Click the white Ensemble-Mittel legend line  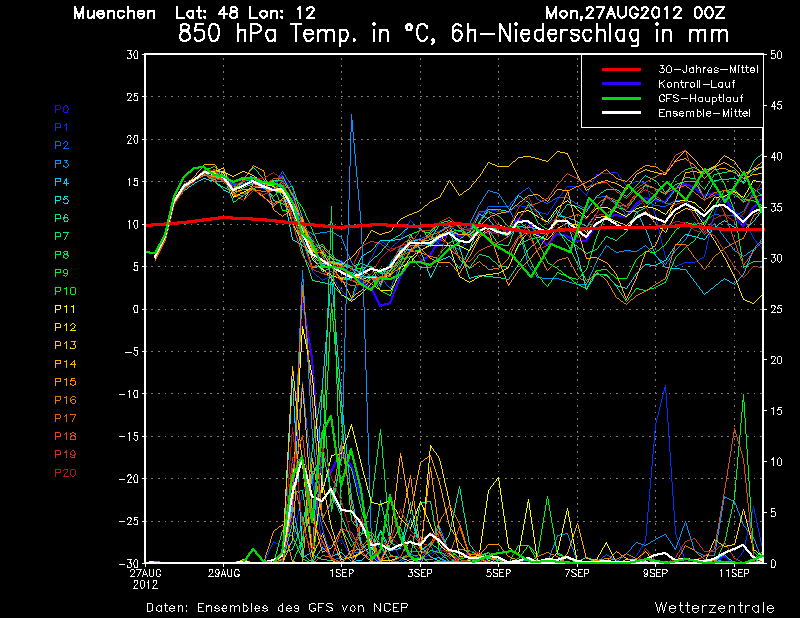click(621, 113)
